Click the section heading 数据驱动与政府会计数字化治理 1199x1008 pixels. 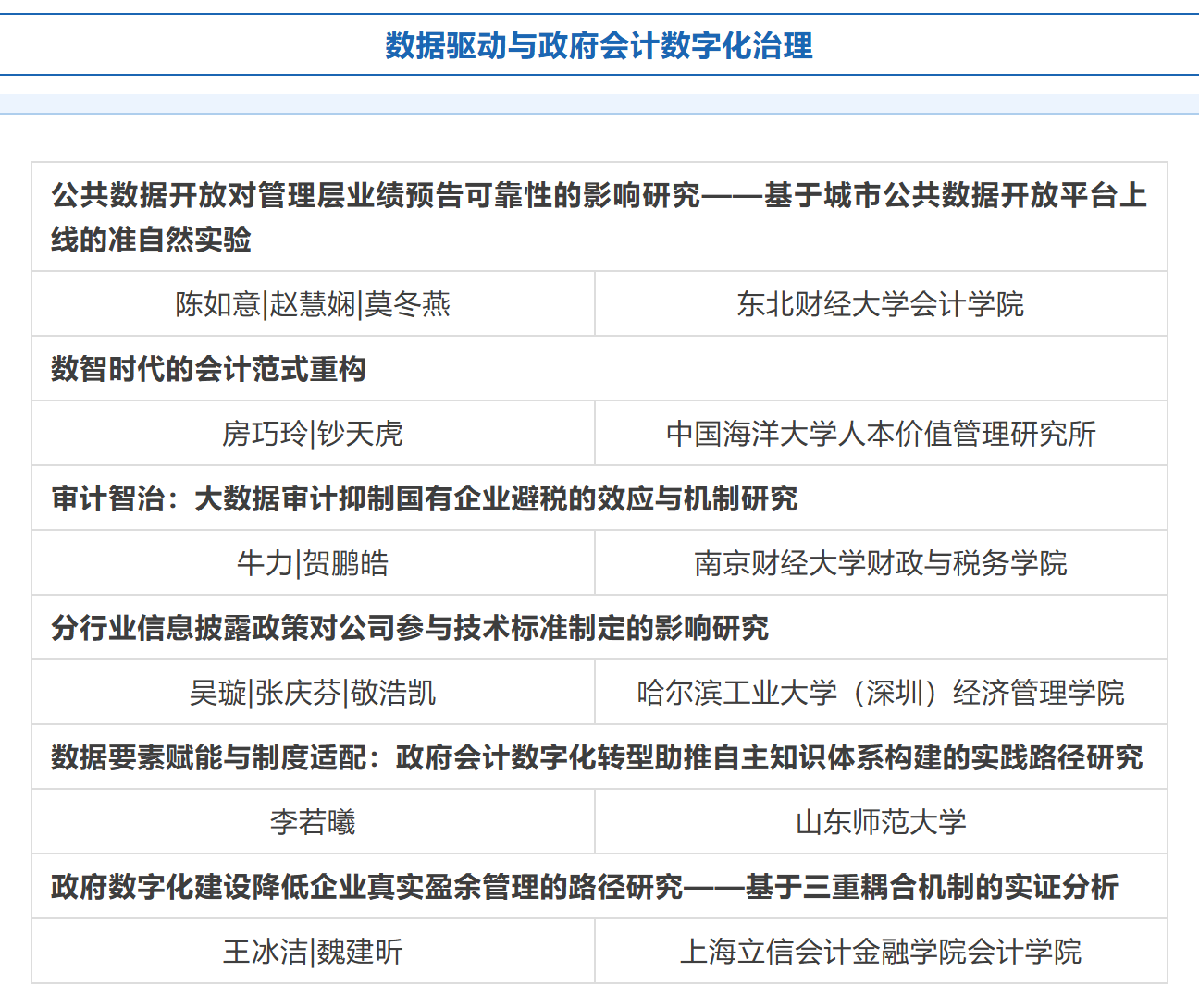599,45
